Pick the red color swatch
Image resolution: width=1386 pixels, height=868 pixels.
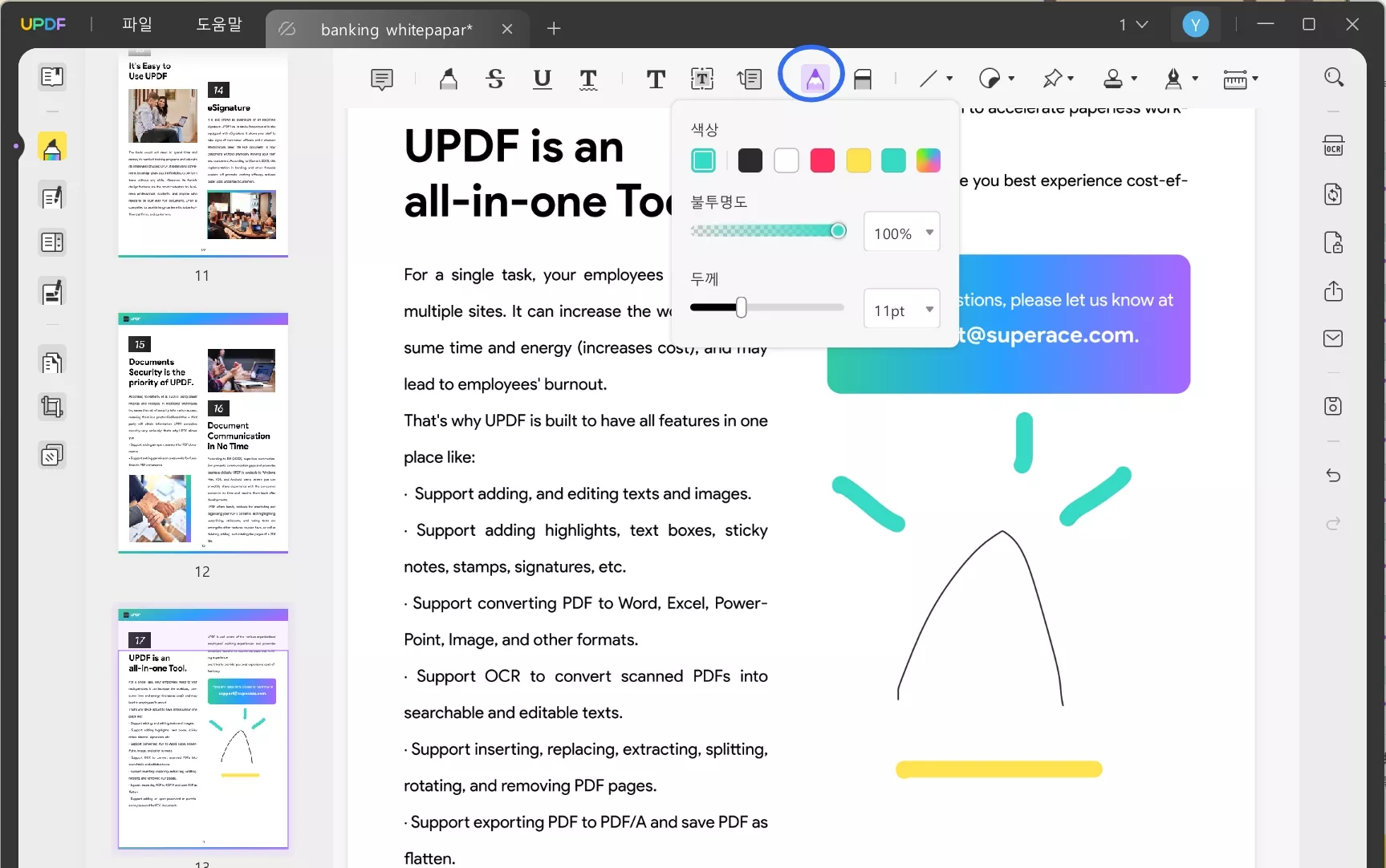[x=823, y=160]
